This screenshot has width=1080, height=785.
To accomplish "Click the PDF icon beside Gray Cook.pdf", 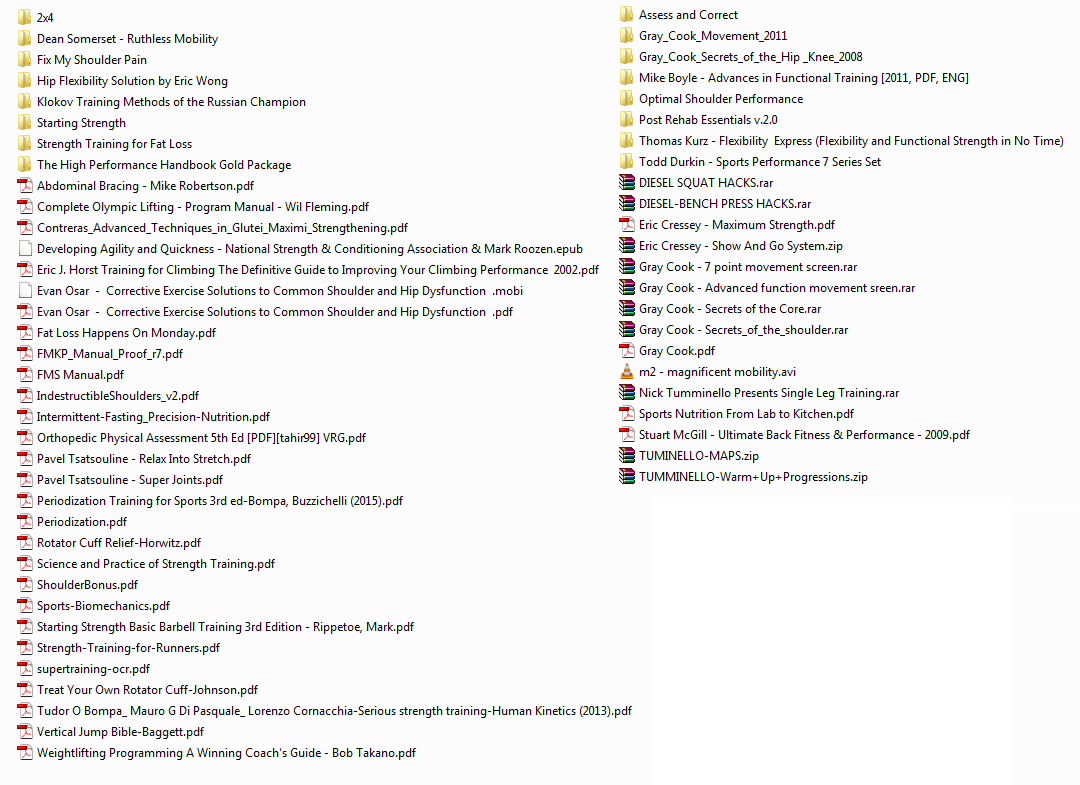I will click(x=627, y=350).
